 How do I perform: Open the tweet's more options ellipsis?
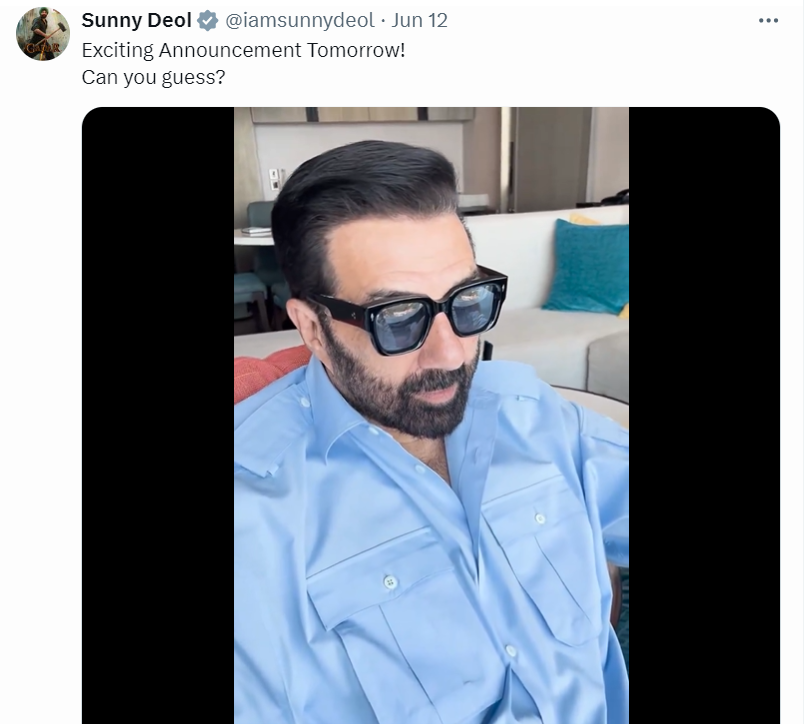point(768,21)
